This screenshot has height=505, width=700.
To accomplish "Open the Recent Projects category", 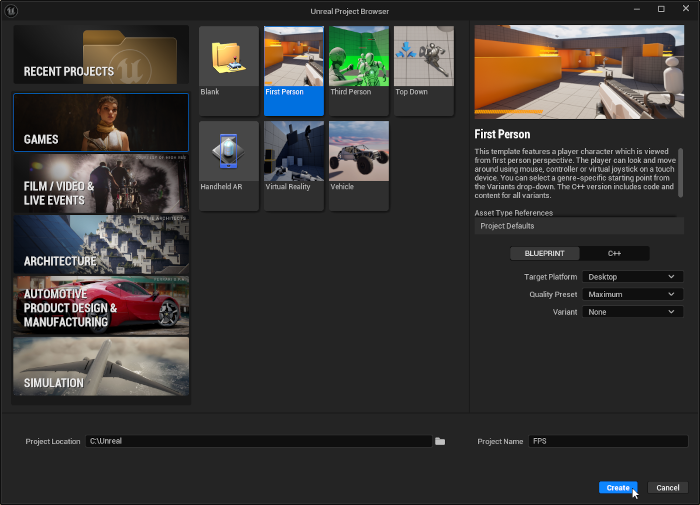I will (x=101, y=55).
